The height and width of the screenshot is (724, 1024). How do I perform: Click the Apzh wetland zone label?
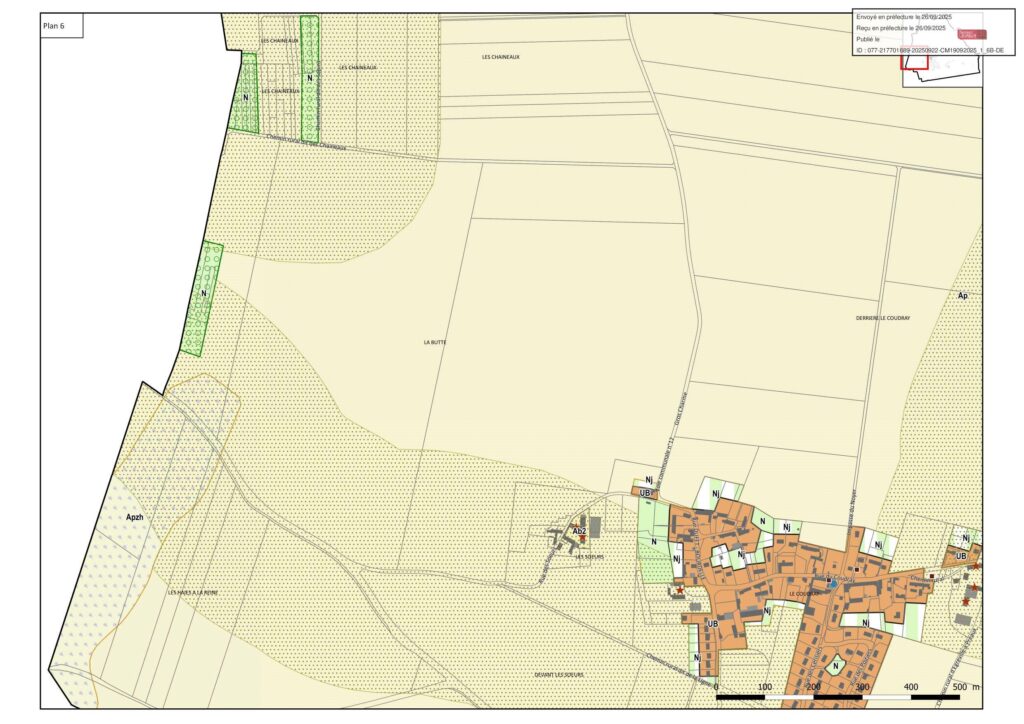point(135,517)
